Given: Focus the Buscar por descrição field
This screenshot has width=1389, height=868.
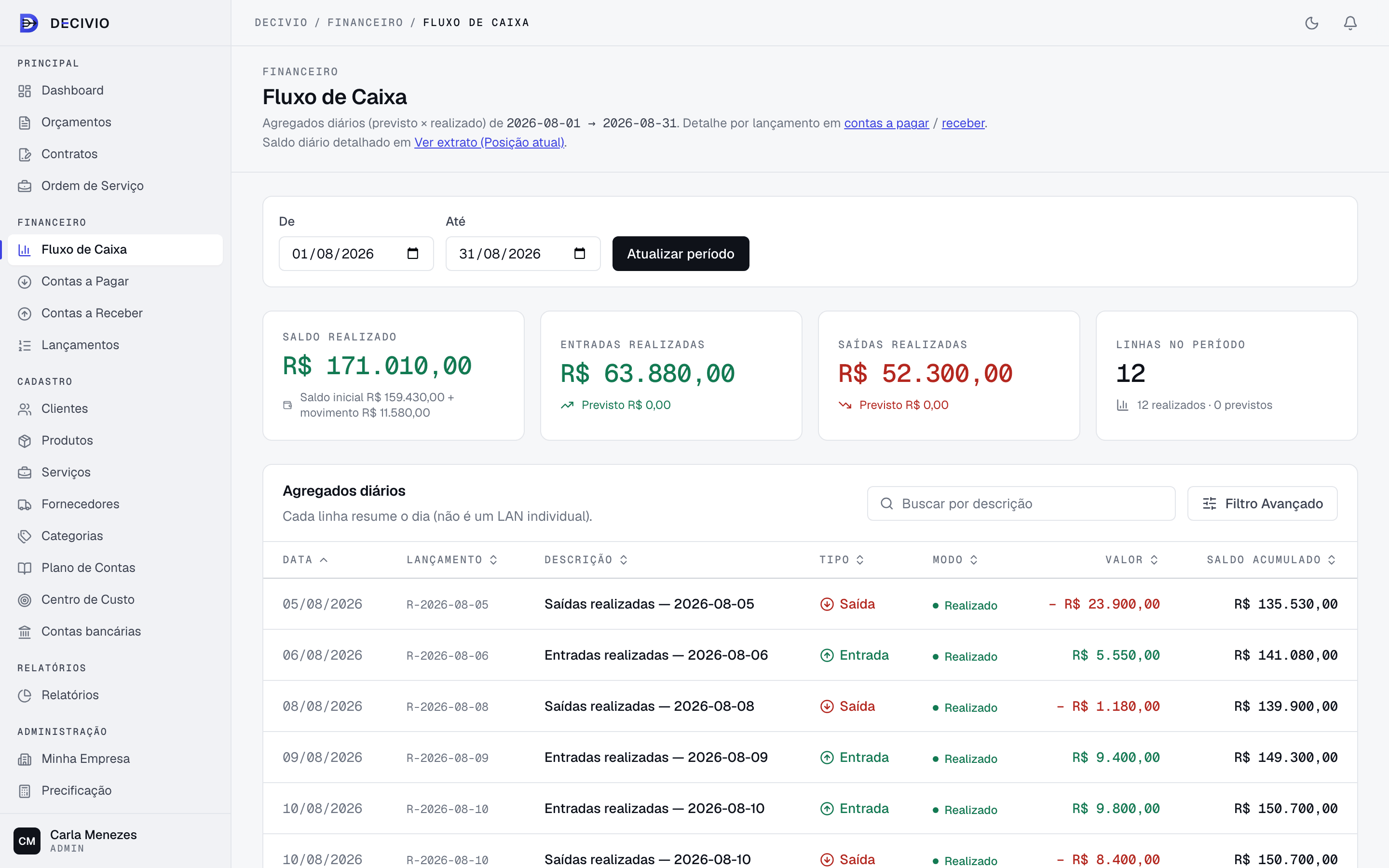Looking at the screenshot, I should point(1021,503).
